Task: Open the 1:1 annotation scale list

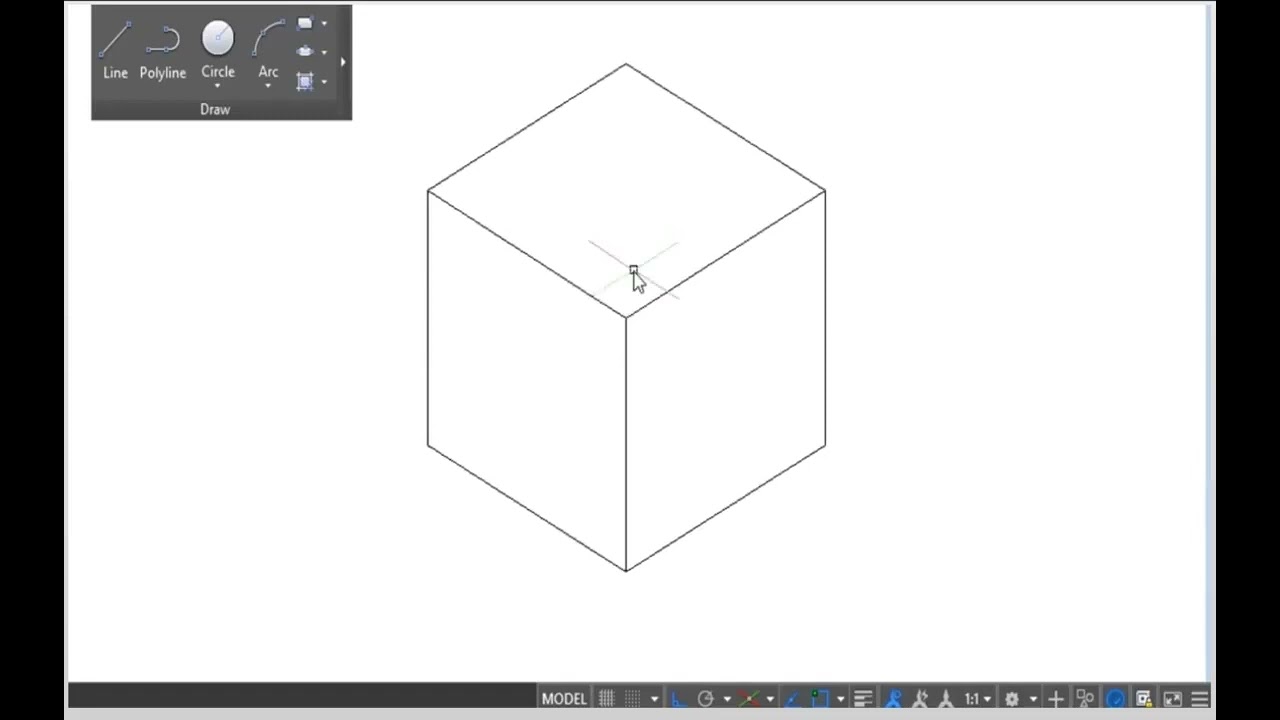Action: pyautogui.click(x=978, y=699)
